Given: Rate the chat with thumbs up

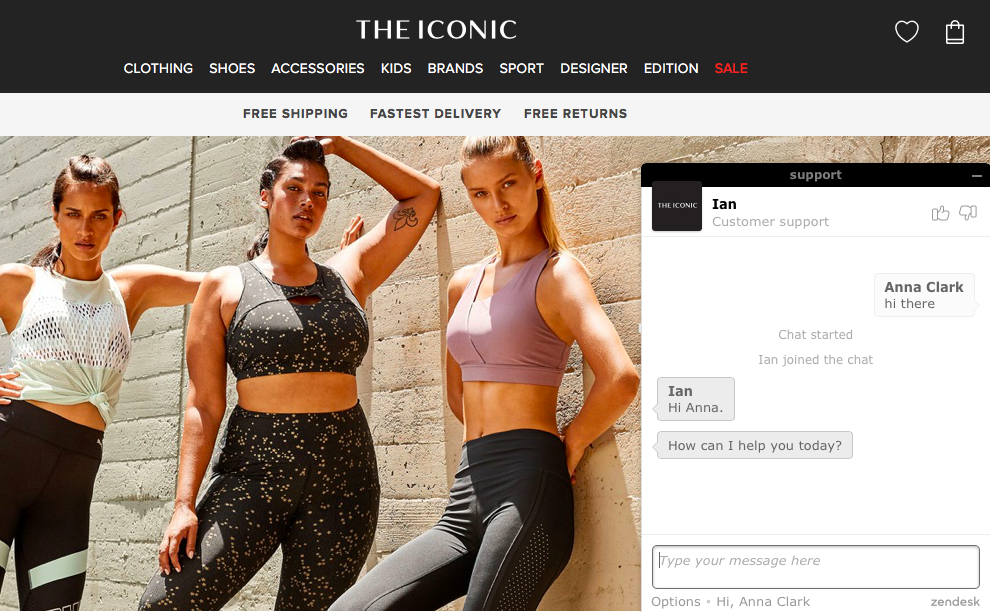Looking at the screenshot, I should [x=940, y=213].
